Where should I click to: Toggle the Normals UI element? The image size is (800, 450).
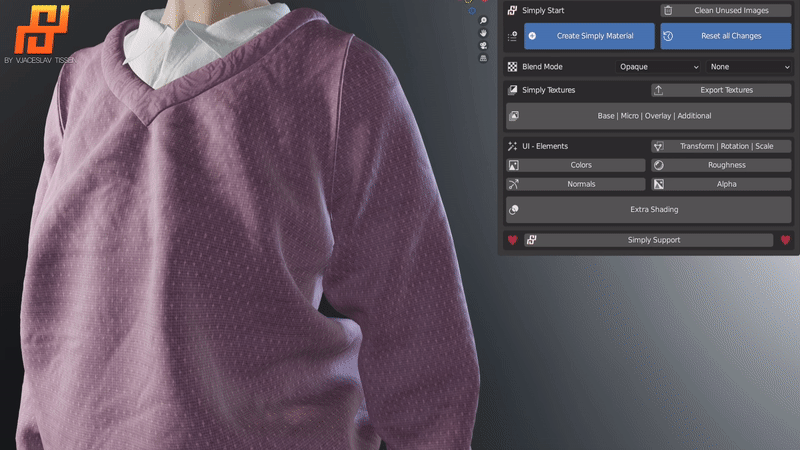click(575, 184)
